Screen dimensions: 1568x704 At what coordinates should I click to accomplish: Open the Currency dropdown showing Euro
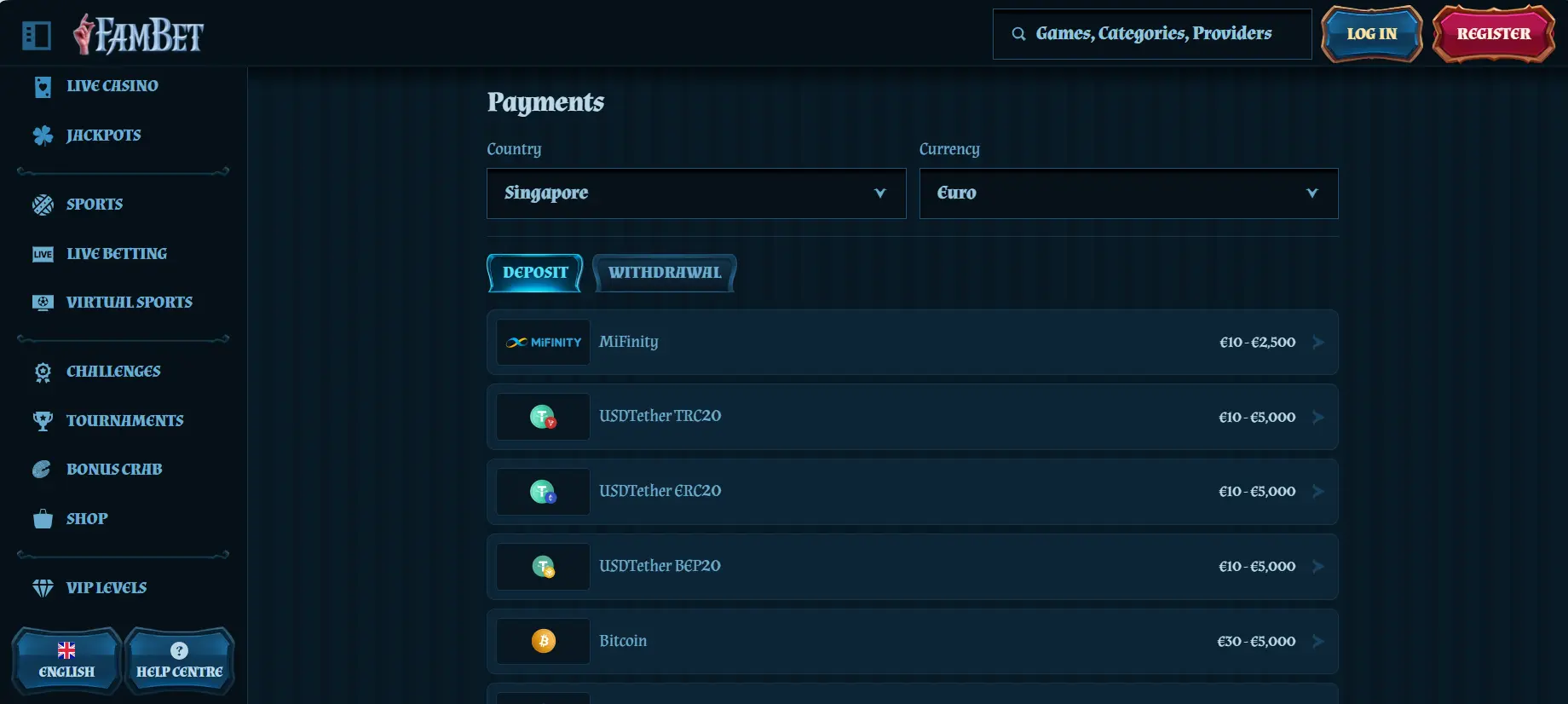(x=1128, y=193)
